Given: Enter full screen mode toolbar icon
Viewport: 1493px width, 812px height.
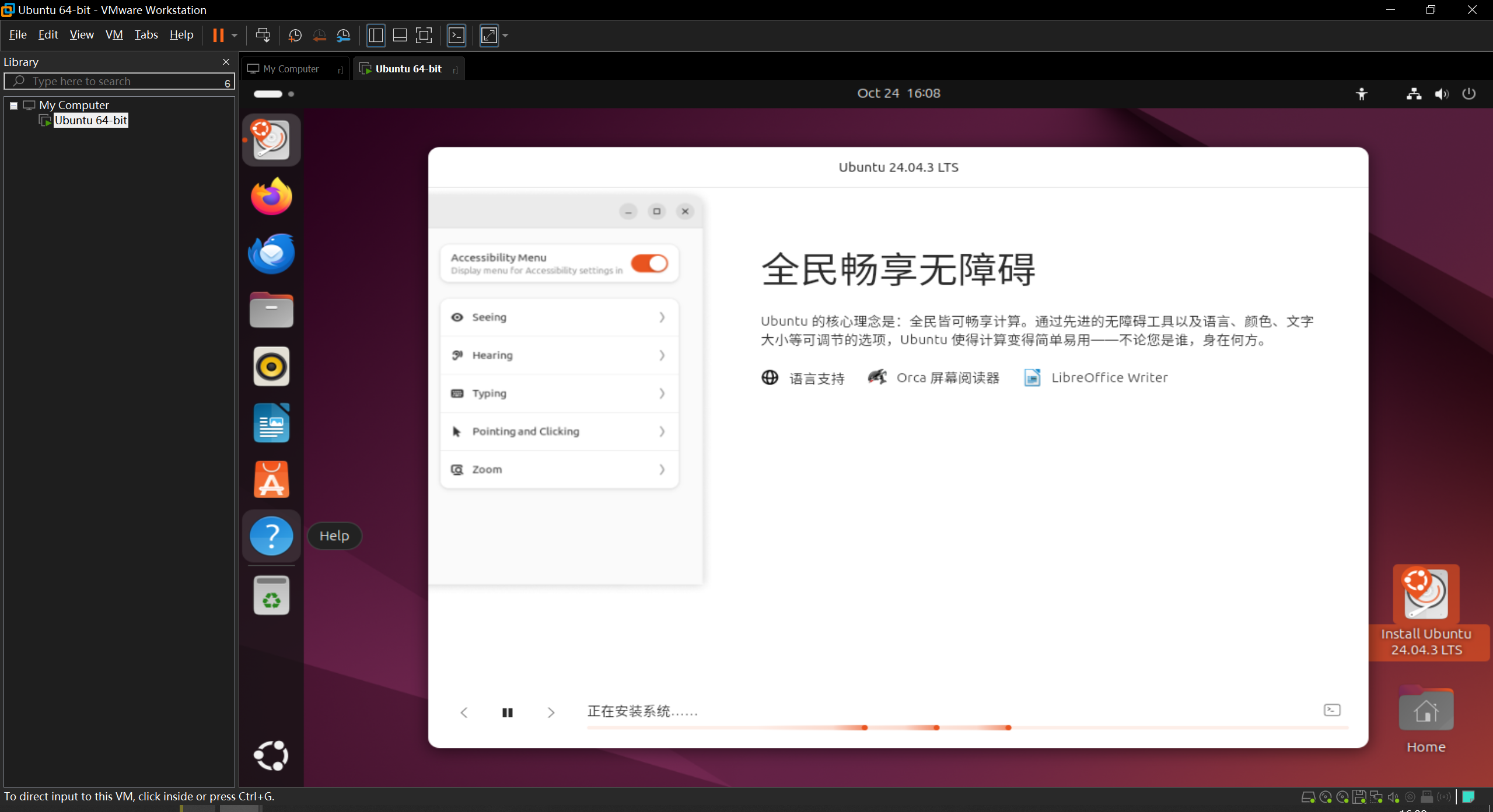Looking at the screenshot, I should (424, 36).
